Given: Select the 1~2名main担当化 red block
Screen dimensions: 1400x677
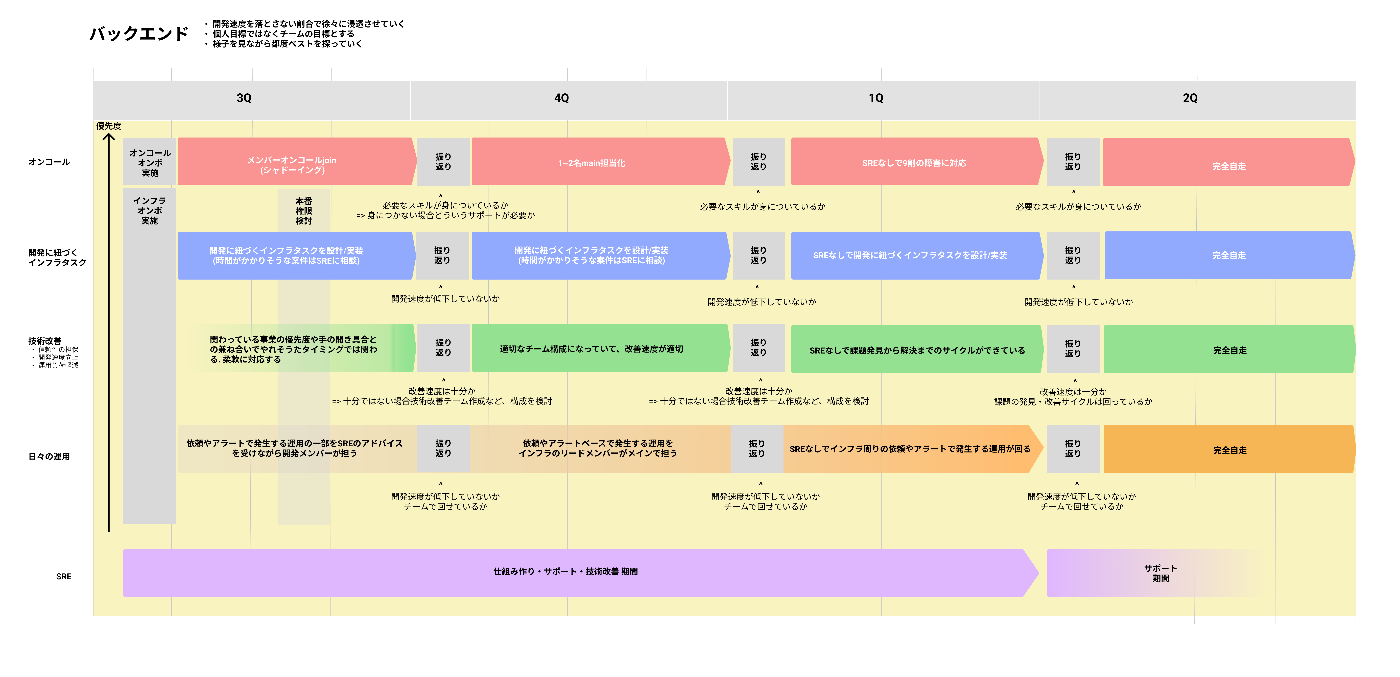Looking at the screenshot, I should (x=601, y=162).
